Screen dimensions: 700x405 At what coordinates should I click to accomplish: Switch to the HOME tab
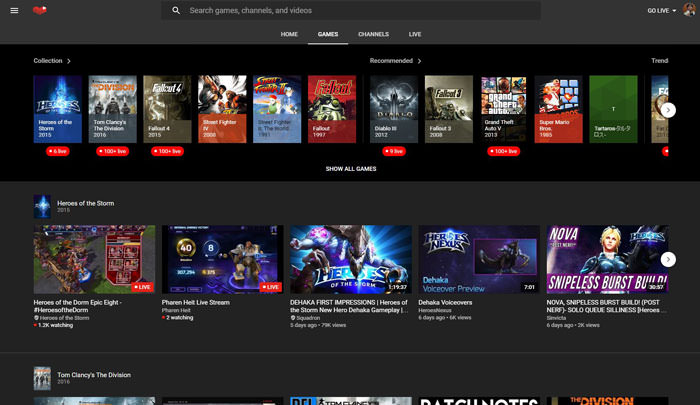click(x=289, y=34)
